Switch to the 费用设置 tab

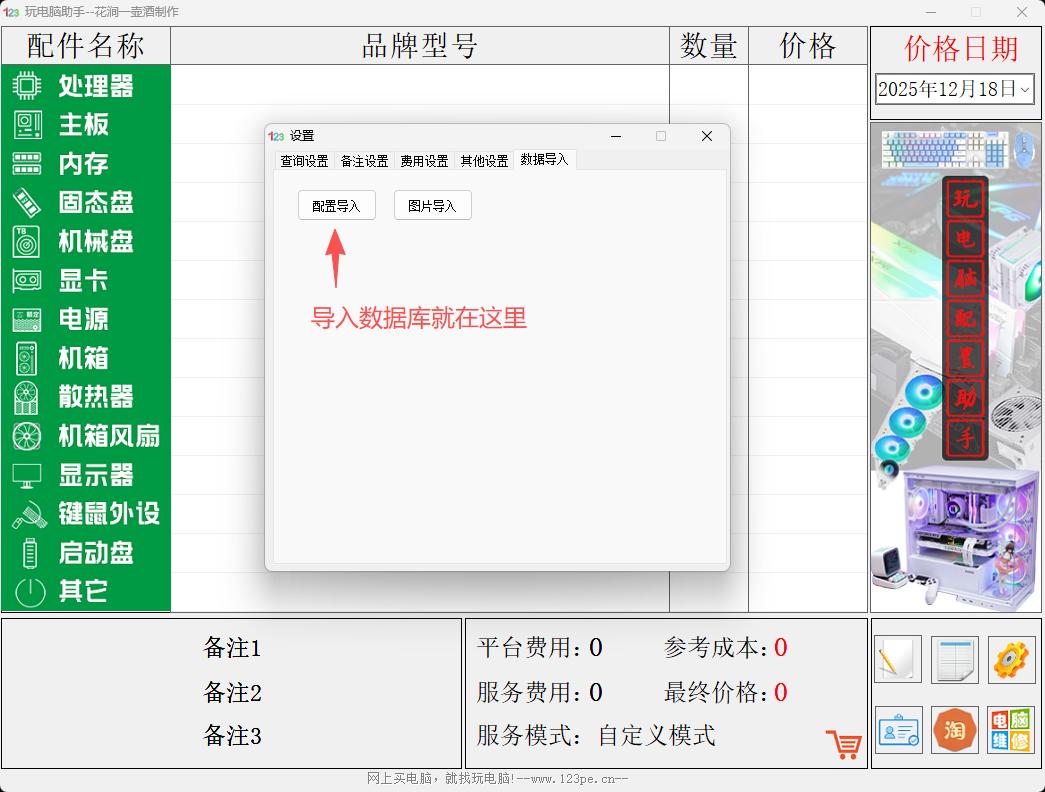[x=423, y=160]
